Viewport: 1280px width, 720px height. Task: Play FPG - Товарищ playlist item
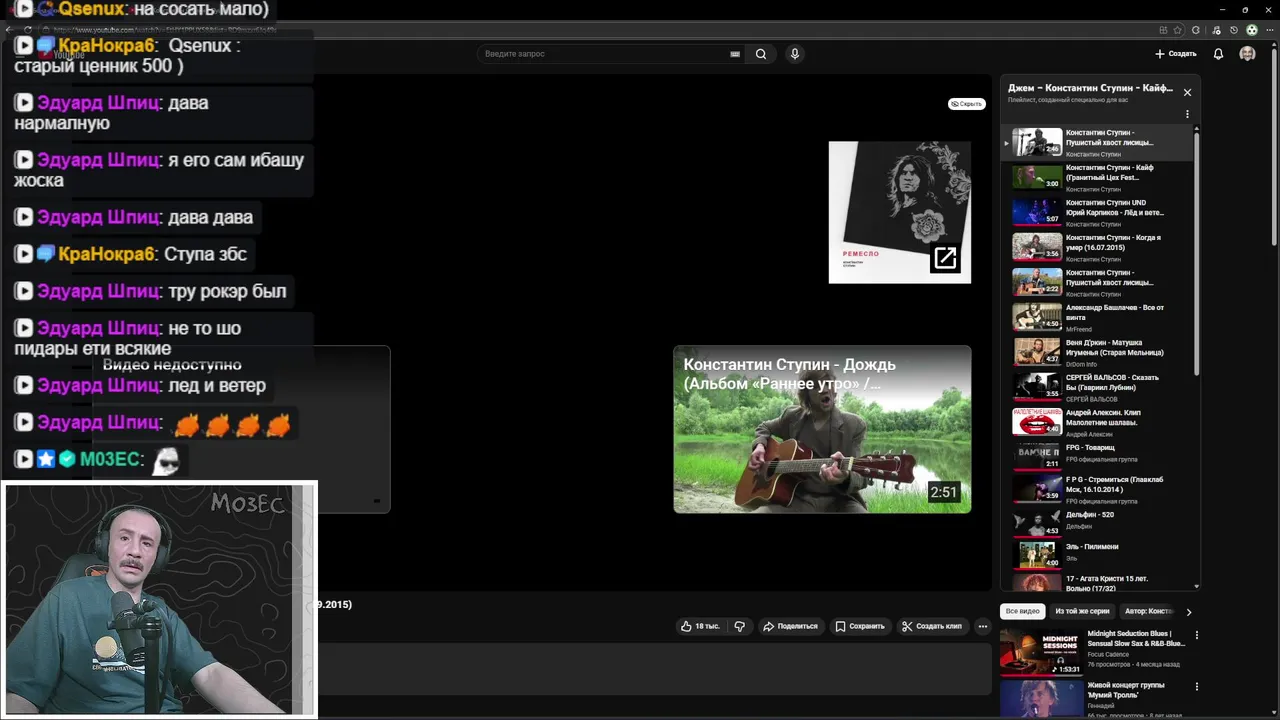click(1098, 456)
